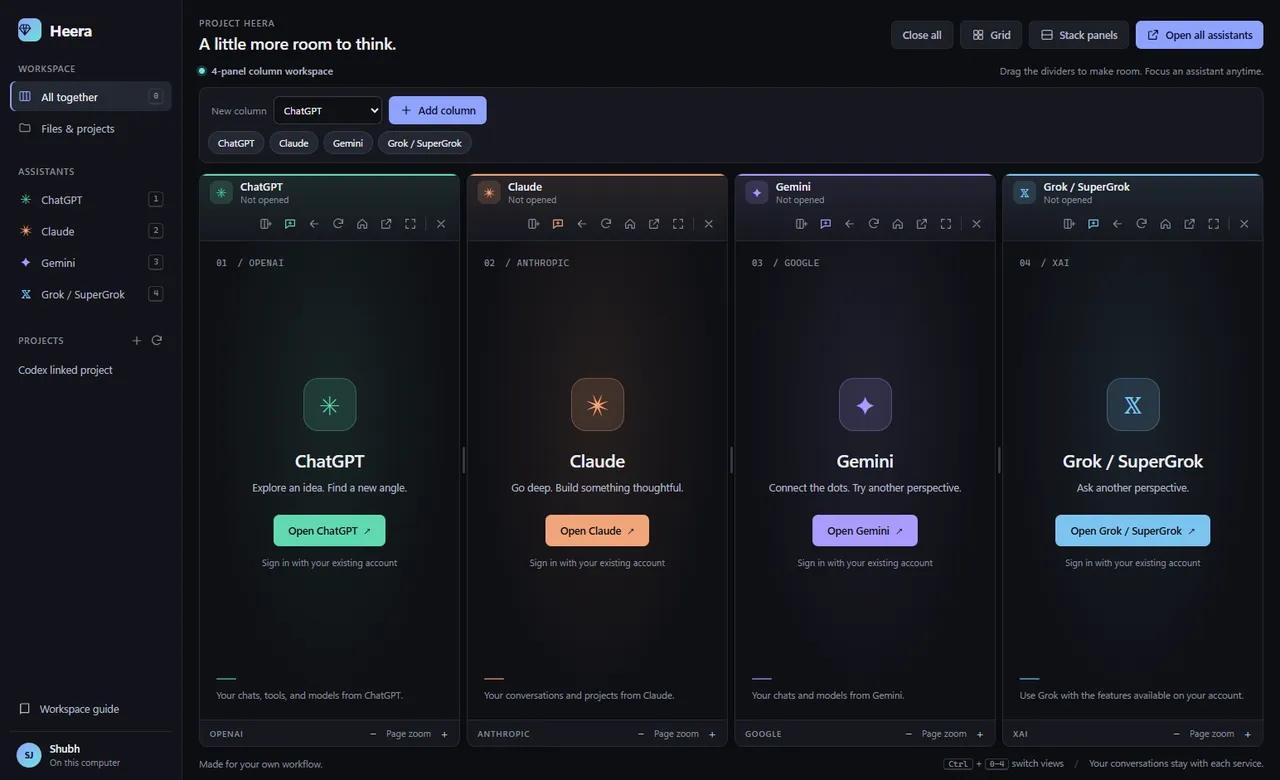Screen dimensions: 1280x780
Task: Select Grok / SuperGrok in the Assistants sidebar
Action: 91,294
